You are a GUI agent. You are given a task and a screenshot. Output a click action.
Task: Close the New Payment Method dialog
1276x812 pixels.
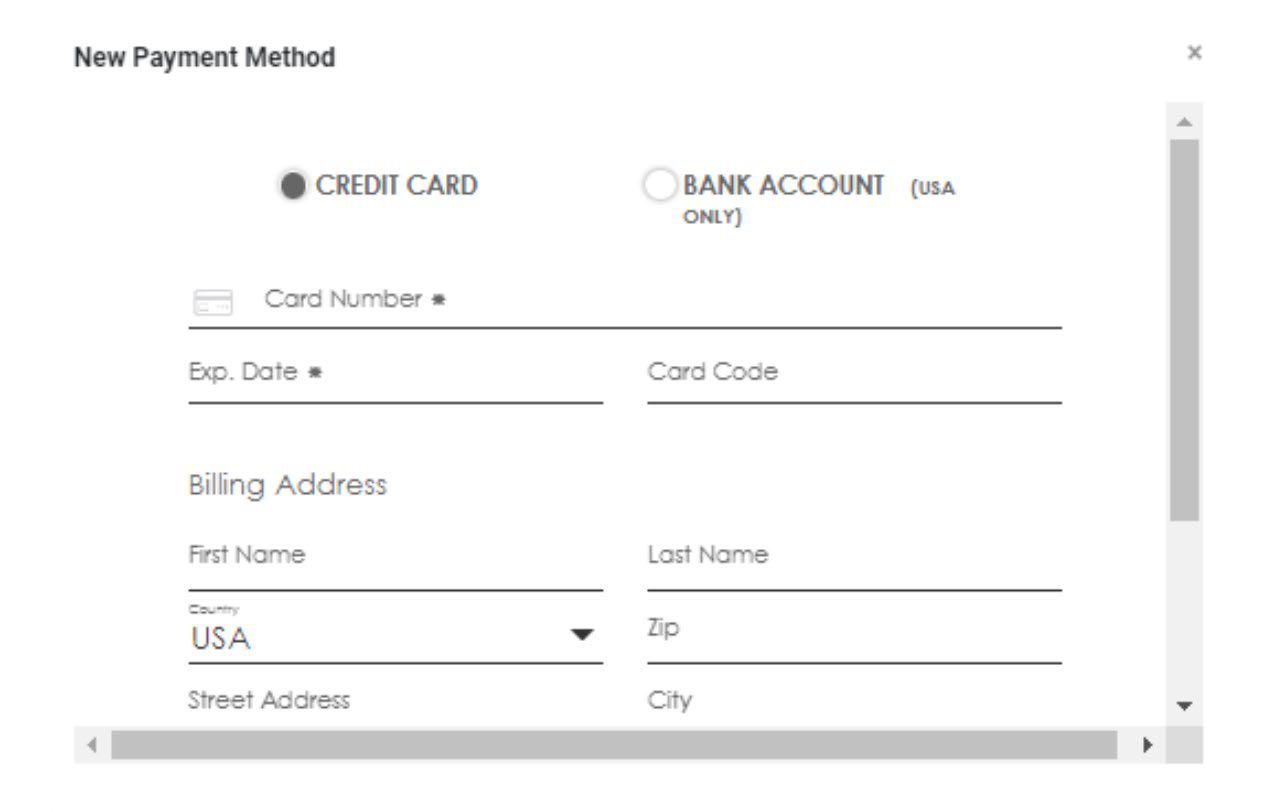1193,53
